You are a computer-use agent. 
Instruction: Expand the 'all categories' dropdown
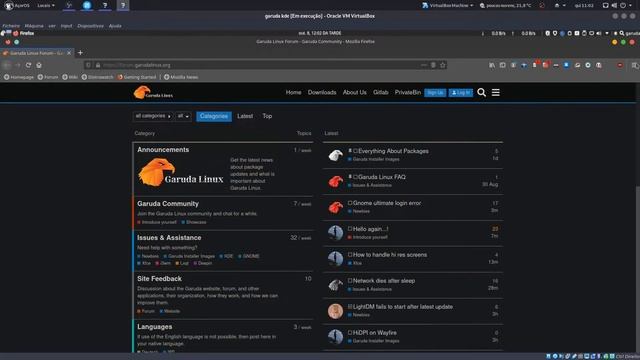[153, 116]
